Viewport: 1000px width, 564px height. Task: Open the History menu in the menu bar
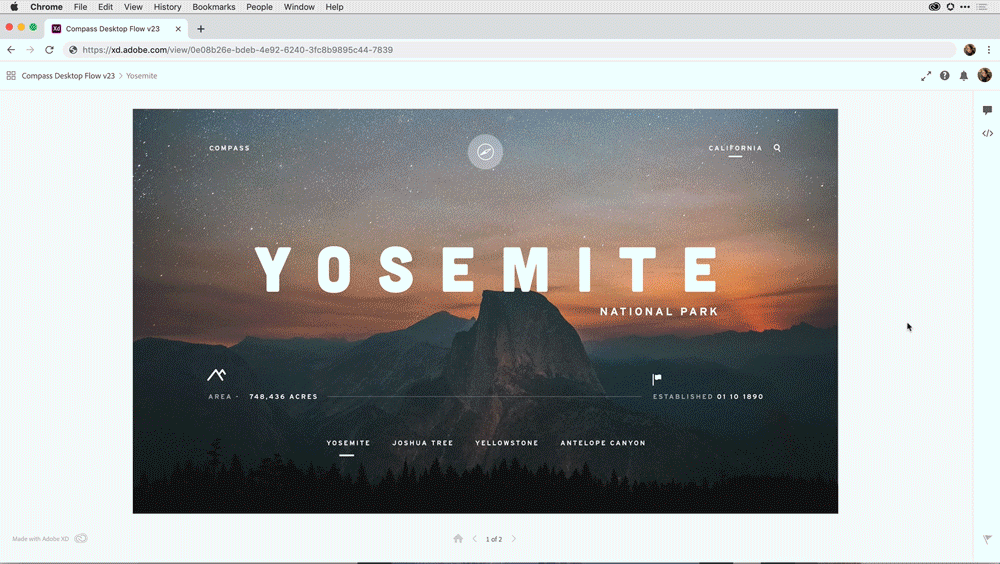tap(167, 7)
